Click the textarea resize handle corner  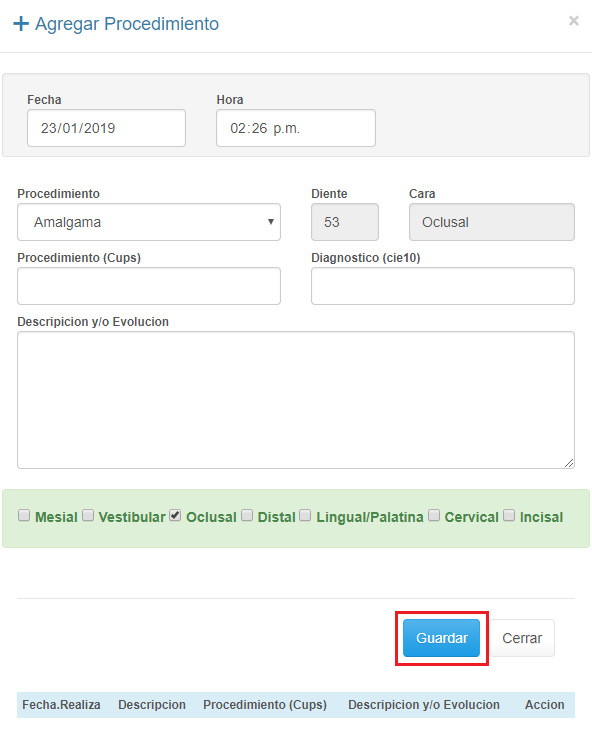[569, 463]
